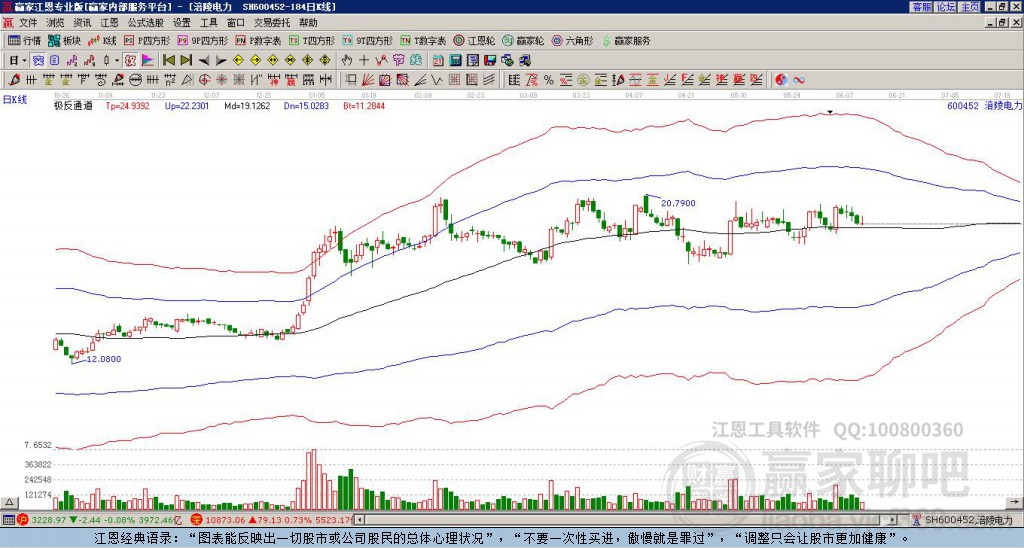Open the 六角形 hexagon tool
The image size is (1024, 548).
pos(573,40)
